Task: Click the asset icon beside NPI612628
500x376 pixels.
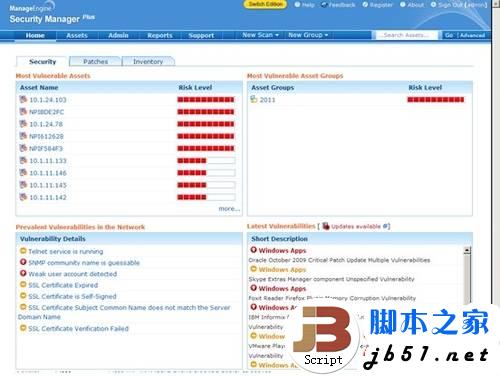Action: (23, 136)
